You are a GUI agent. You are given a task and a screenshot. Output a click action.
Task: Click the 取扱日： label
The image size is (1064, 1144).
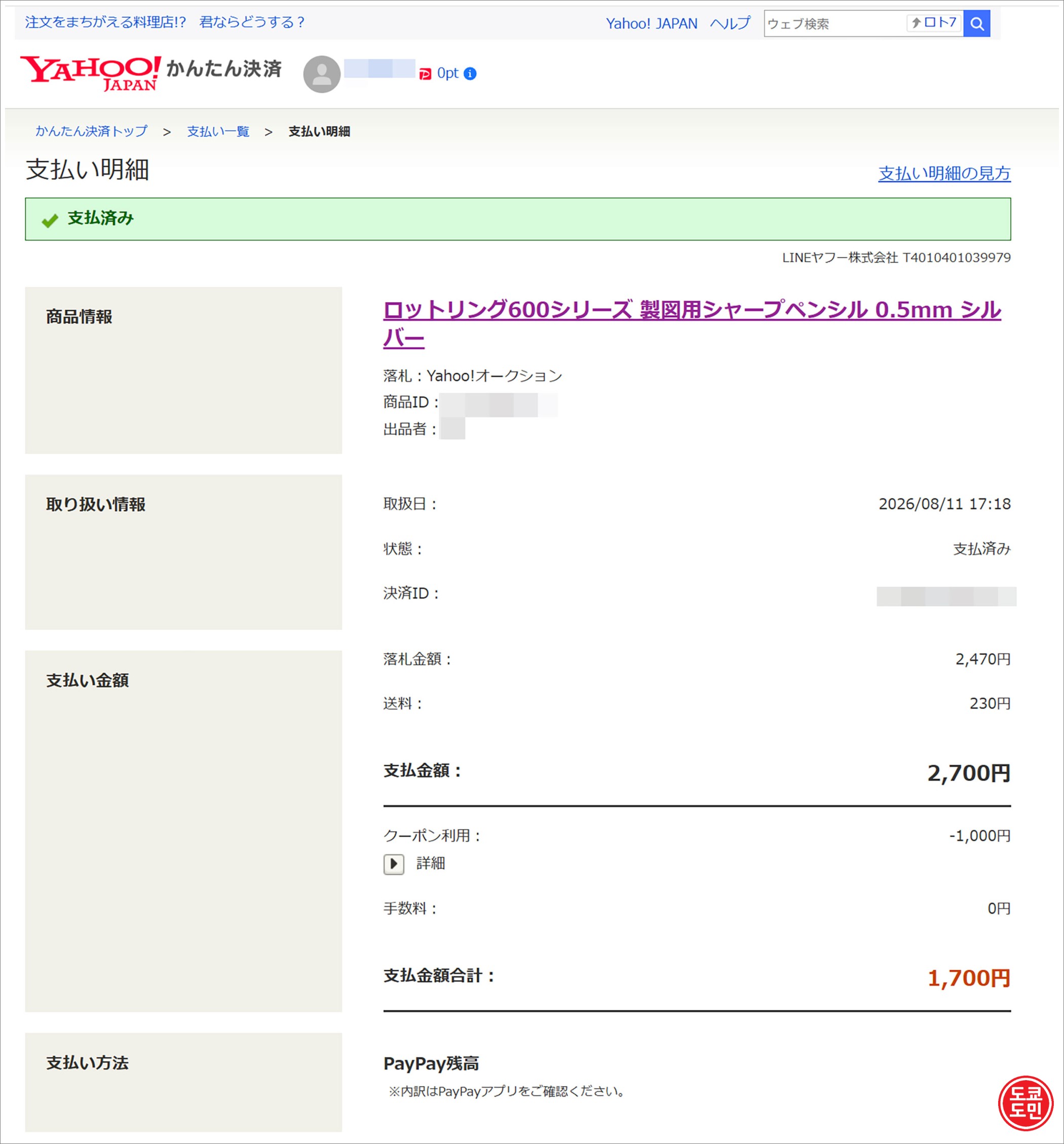tap(410, 504)
